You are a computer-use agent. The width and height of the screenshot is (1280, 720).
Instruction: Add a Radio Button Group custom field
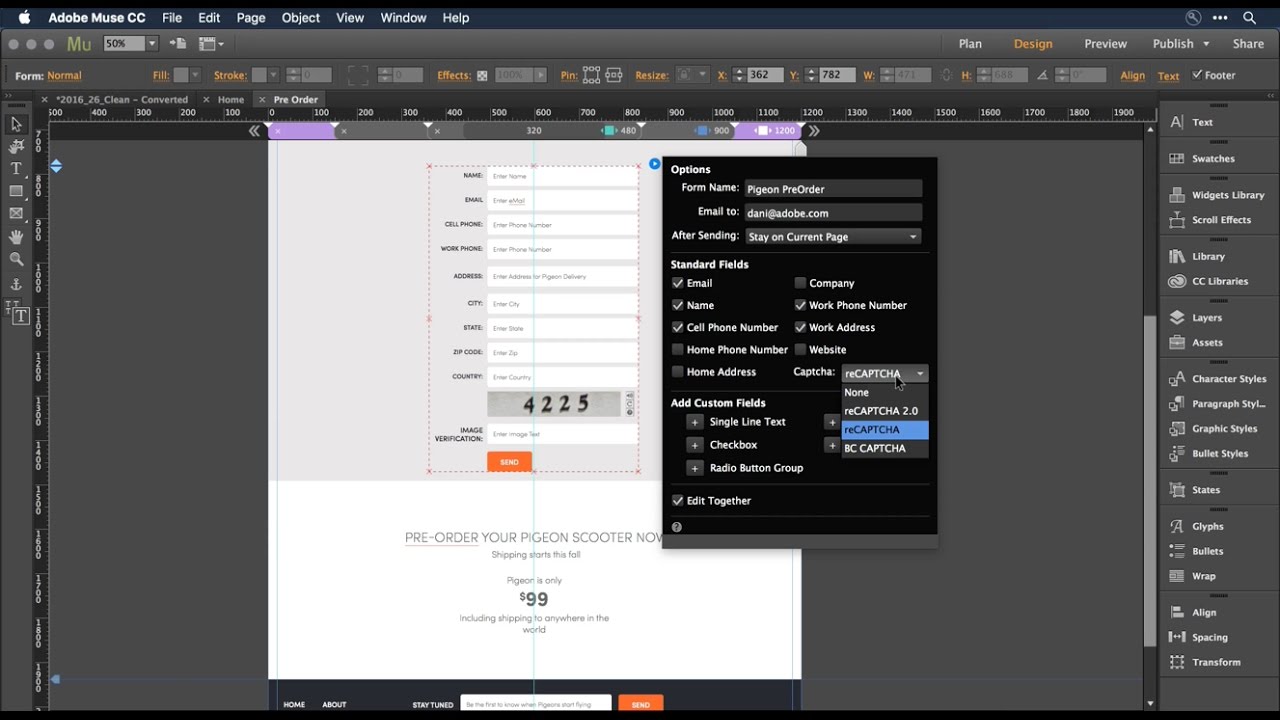tap(695, 468)
